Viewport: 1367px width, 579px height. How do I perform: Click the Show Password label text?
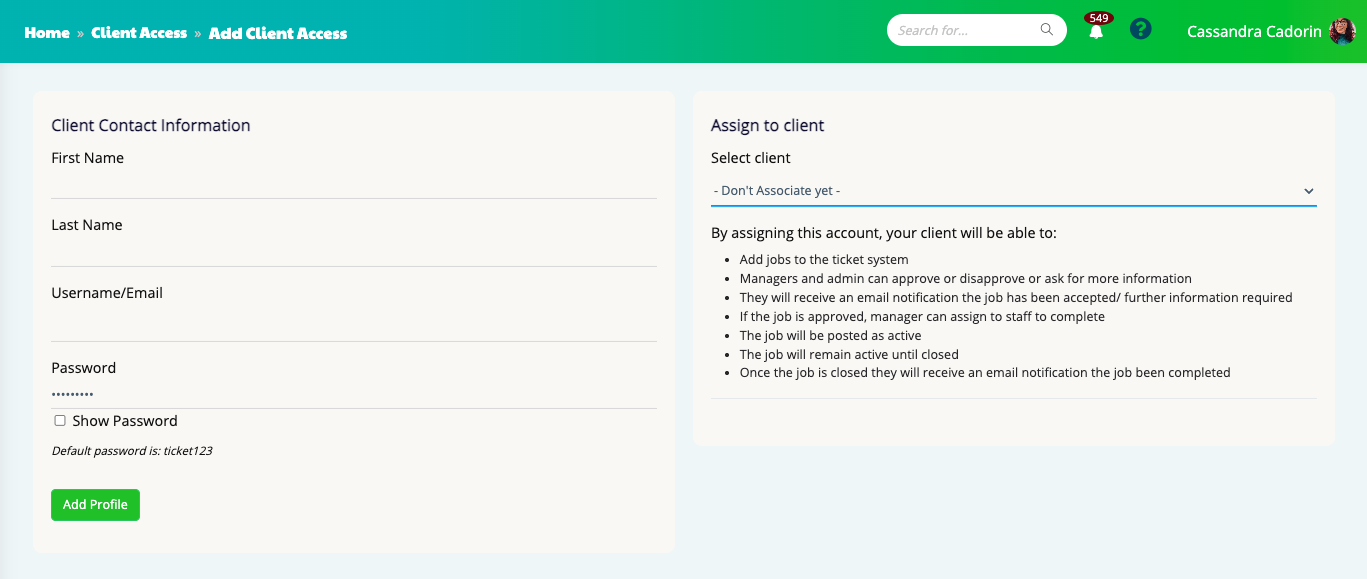click(x=125, y=421)
